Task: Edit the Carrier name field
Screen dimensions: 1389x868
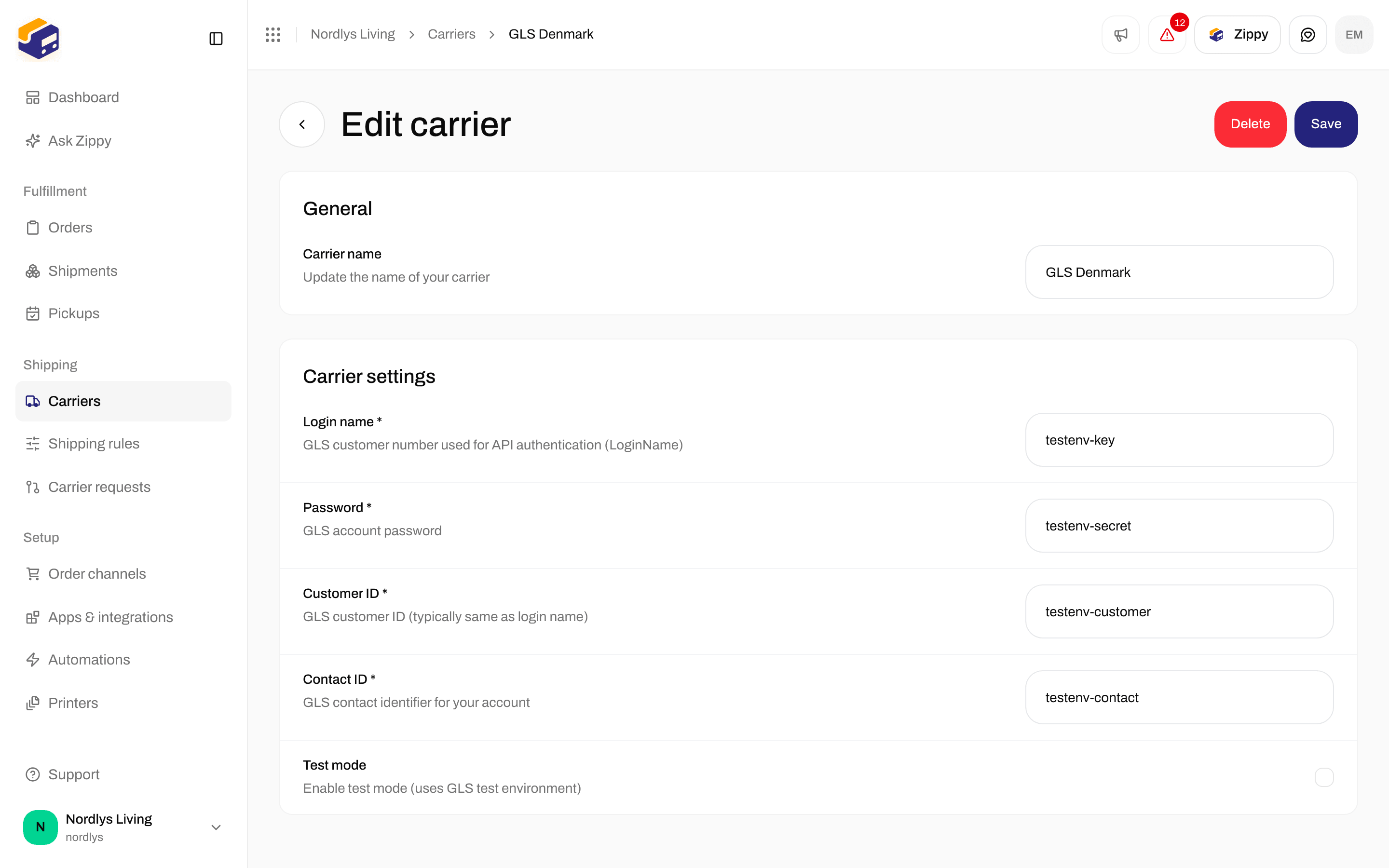Action: coord(1179,272)
